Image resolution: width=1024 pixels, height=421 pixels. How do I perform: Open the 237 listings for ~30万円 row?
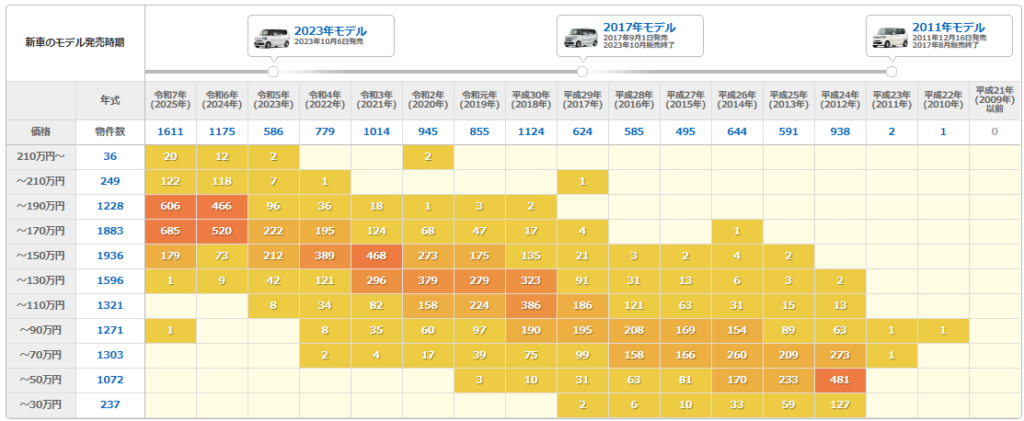pyautogui.click(x=110, y=404)
